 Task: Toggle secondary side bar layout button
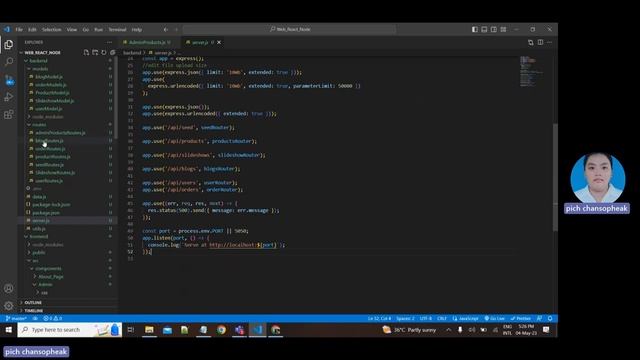[x=494, y=29]
